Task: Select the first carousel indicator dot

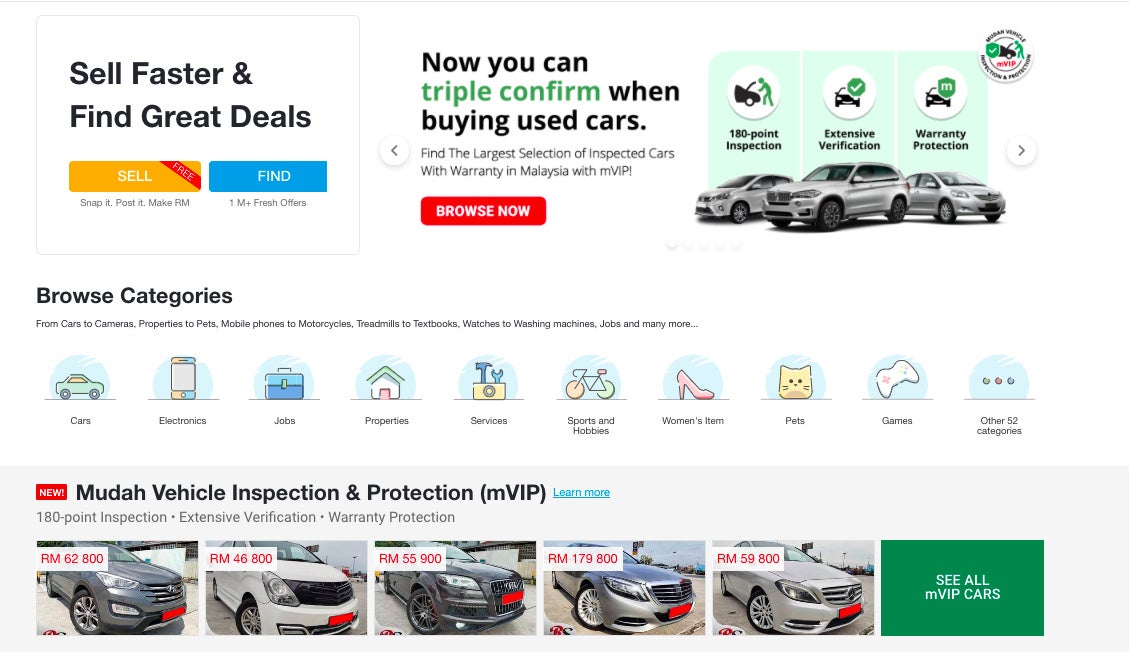Action: coord(672,244)
